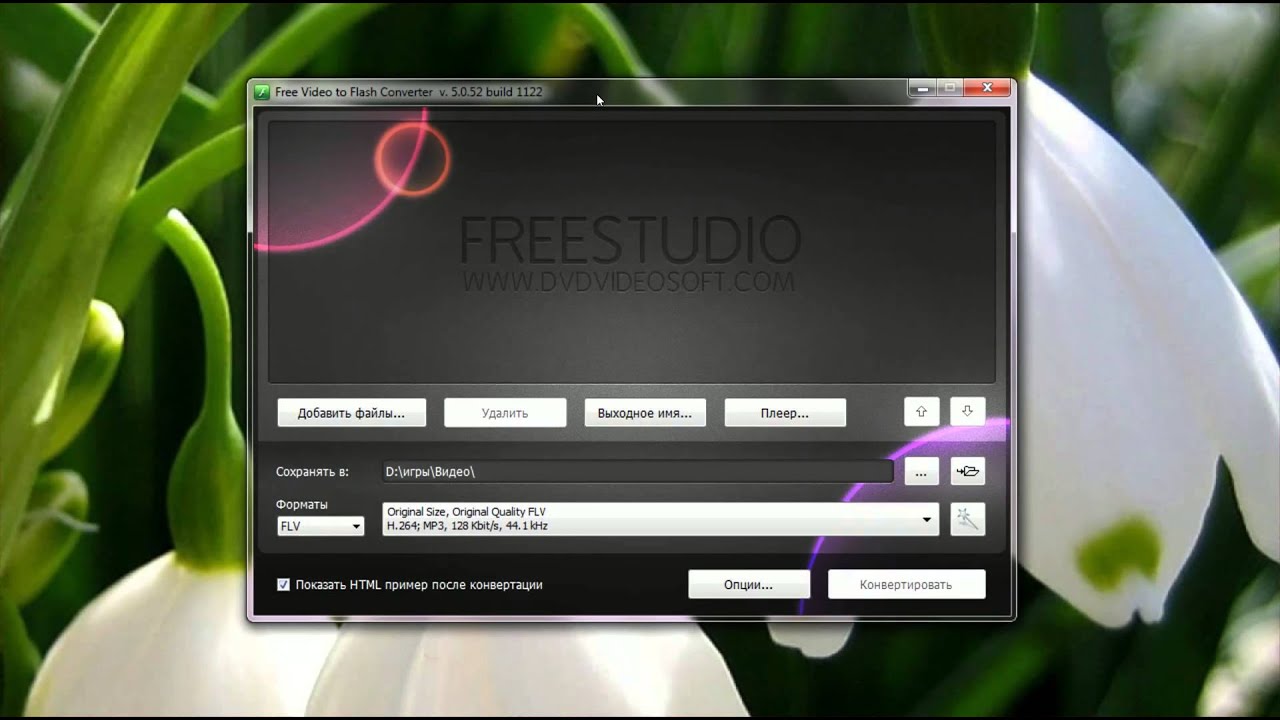Open the Выходное имя dialog

[645, 413]
